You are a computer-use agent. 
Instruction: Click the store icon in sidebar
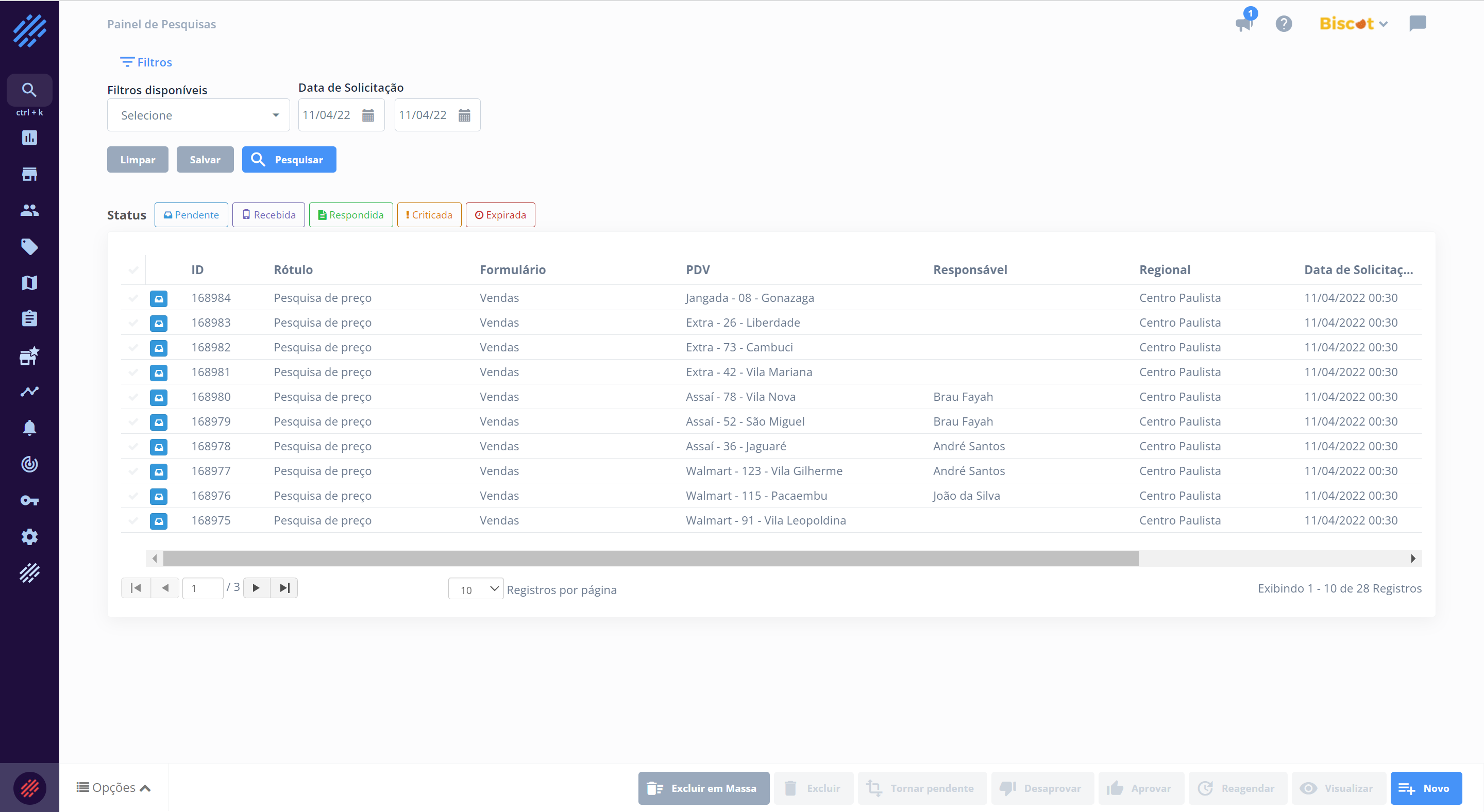point(29,174)
